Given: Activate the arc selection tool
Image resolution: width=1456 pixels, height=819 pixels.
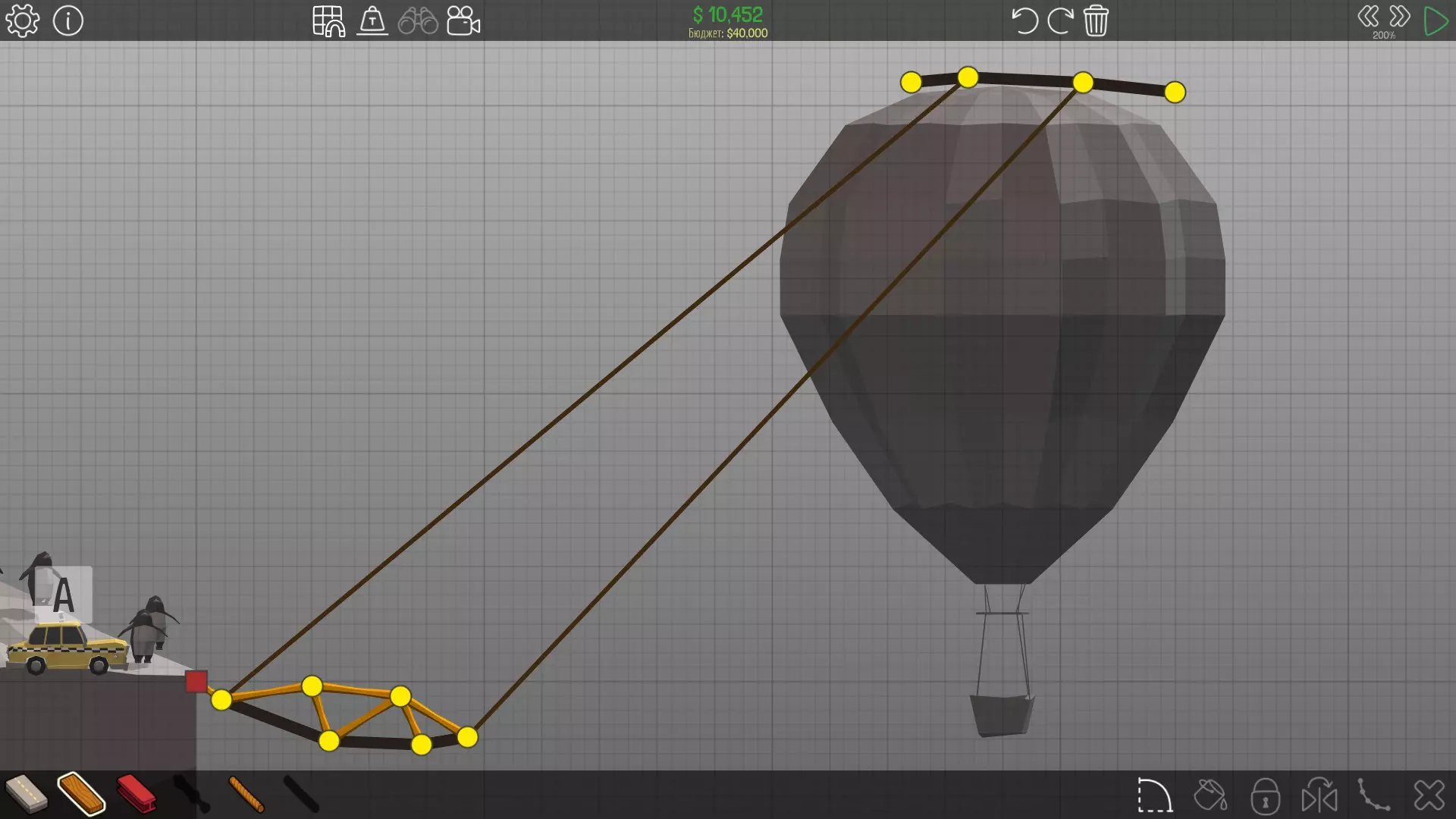Looking at the screenshot, I should [1155, 795].
